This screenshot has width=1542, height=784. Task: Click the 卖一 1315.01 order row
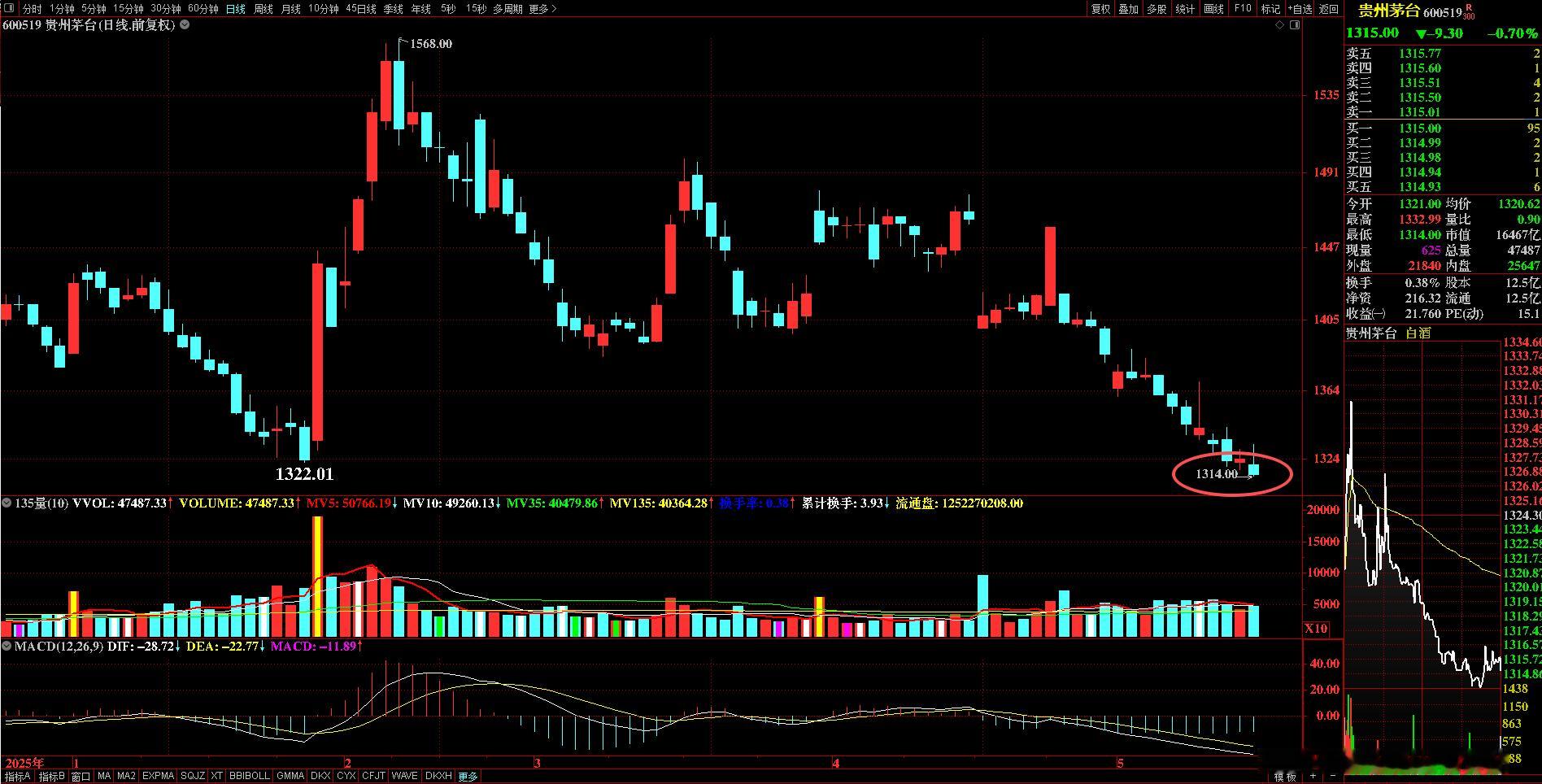pos(1443,112)
